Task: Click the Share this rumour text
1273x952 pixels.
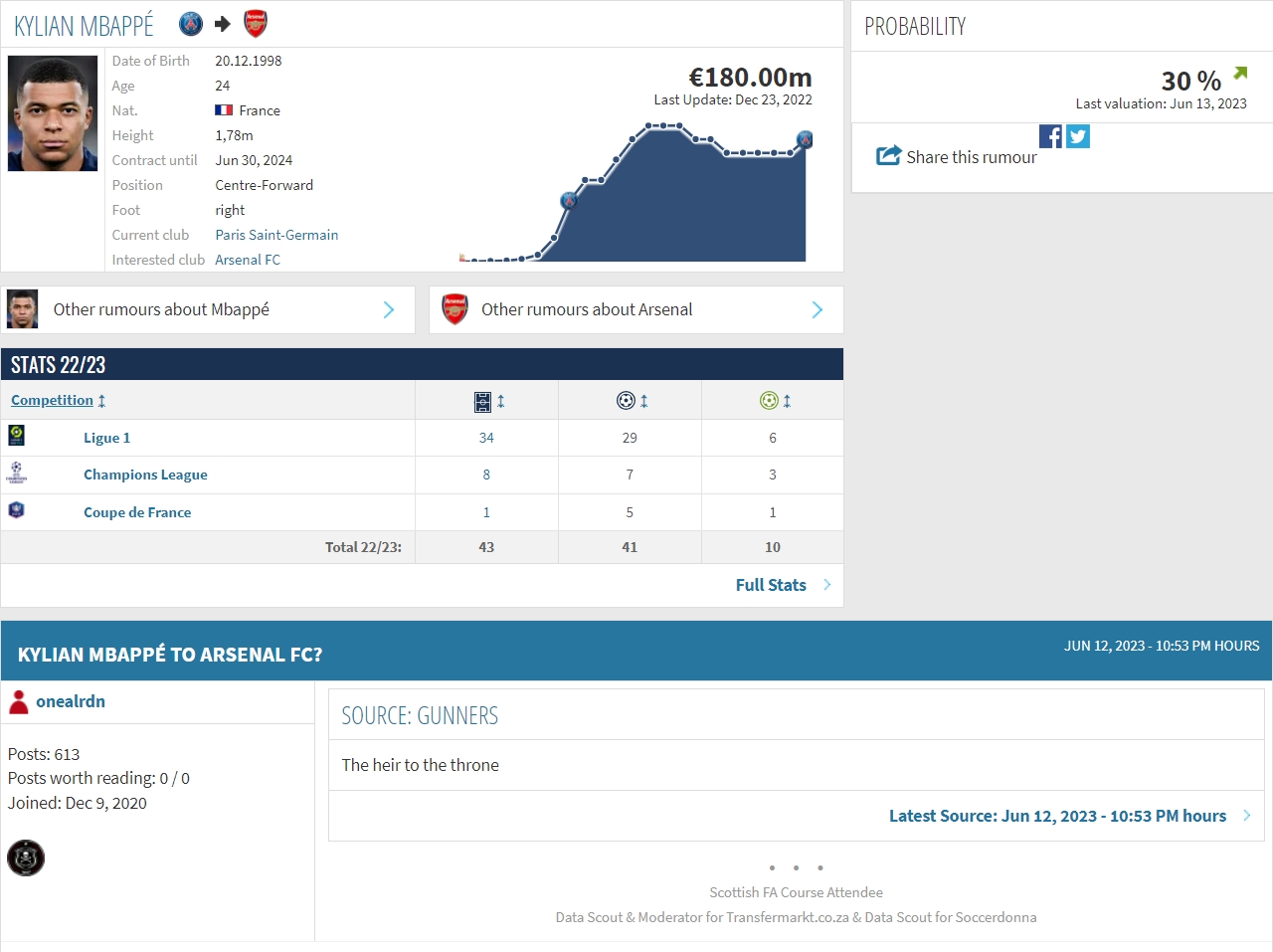Action: click(972, 157)
